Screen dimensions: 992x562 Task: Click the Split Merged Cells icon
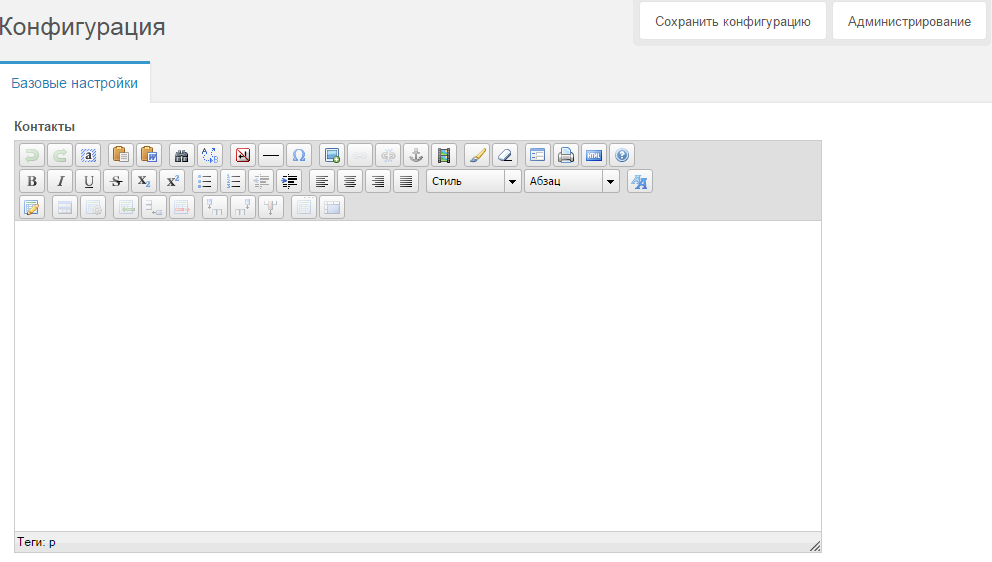pyautogui.click(x=304, y=208)
